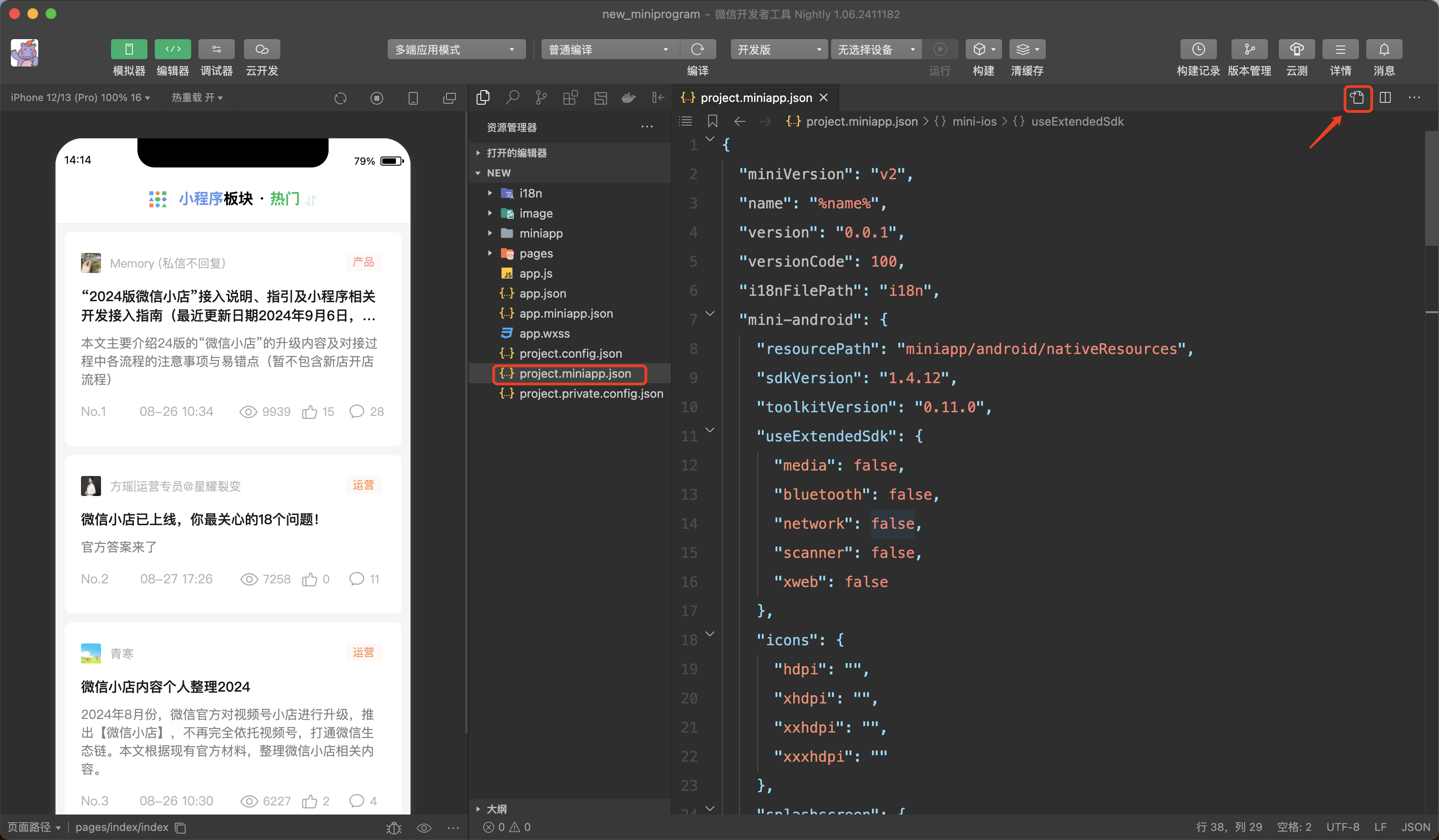Open editor more actions ellipsis

click(x=1414, y=98)
